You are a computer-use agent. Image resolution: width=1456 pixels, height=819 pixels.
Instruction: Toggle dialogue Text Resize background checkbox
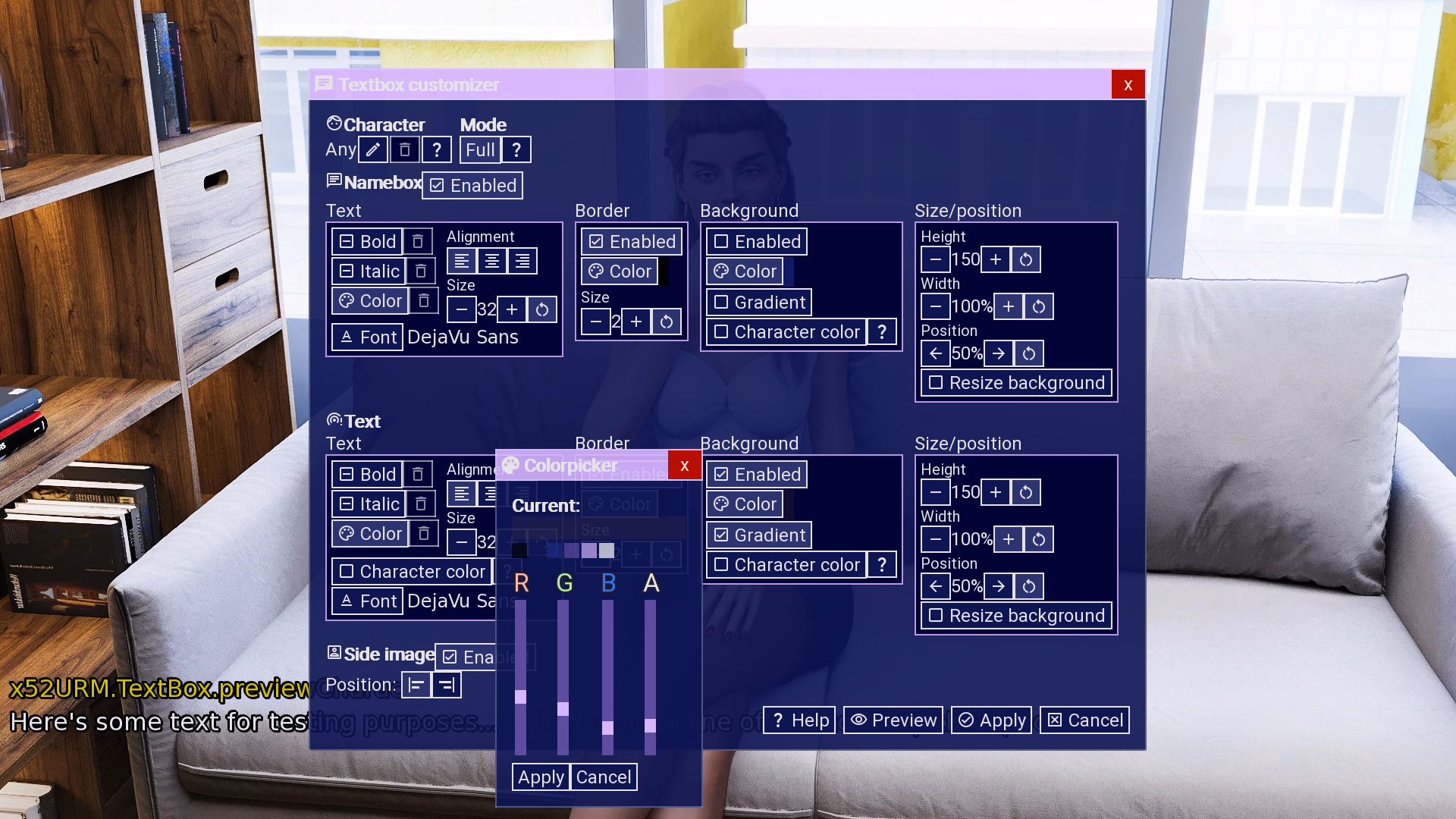(x=1017, y=616)
